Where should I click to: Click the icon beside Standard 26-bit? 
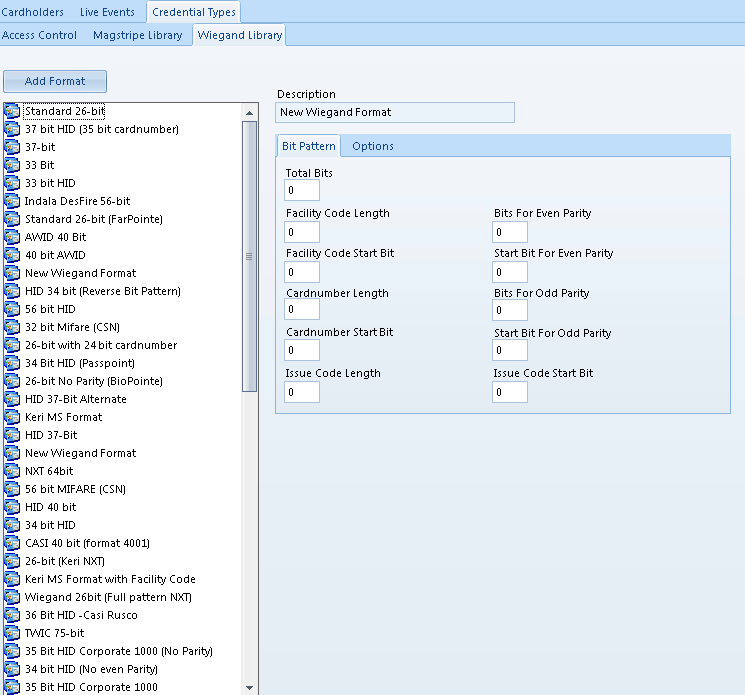pyautogui.click(x=12, y=111)
